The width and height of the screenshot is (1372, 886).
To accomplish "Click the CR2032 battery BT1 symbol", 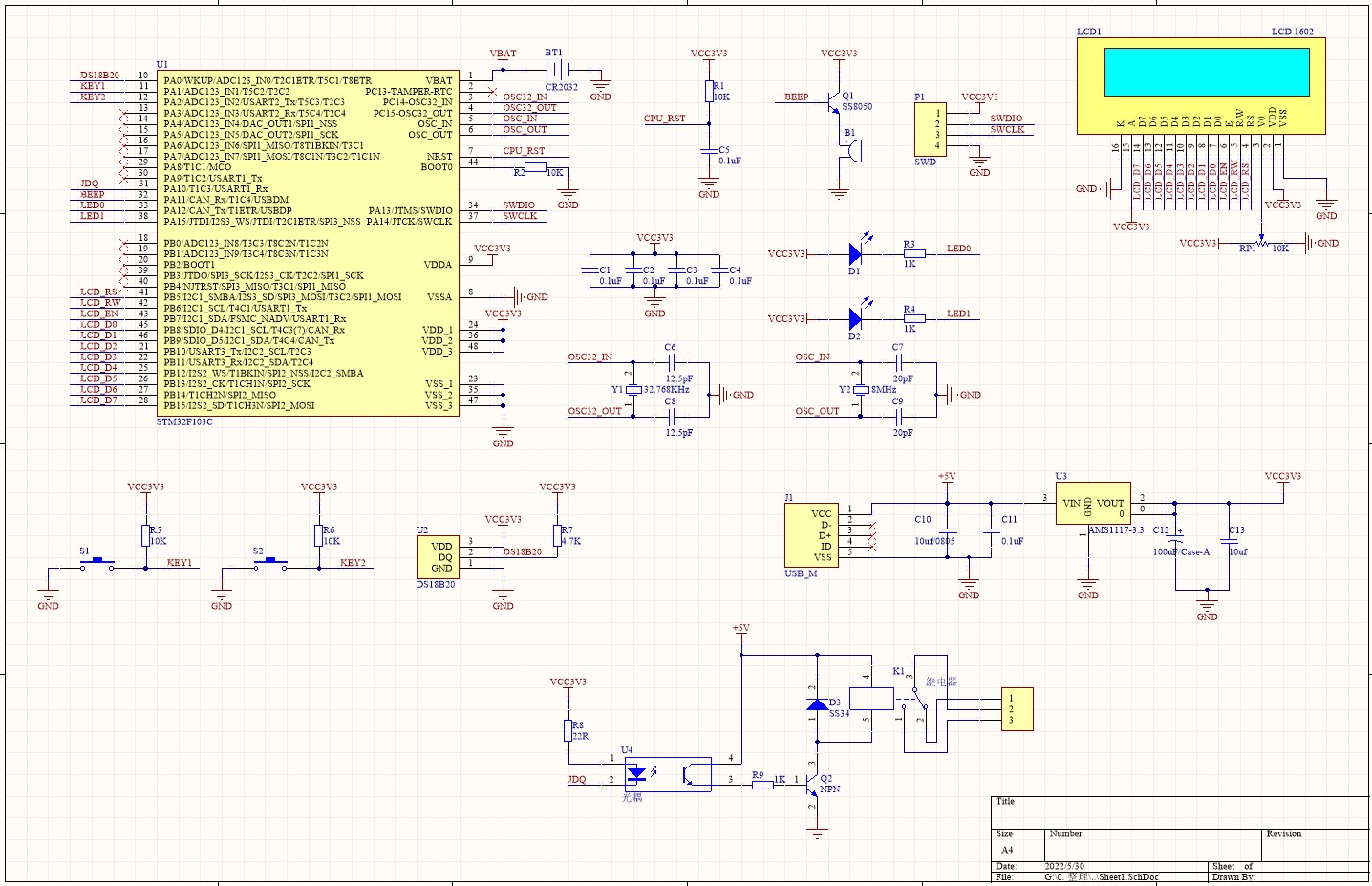I will coord(556,69).
